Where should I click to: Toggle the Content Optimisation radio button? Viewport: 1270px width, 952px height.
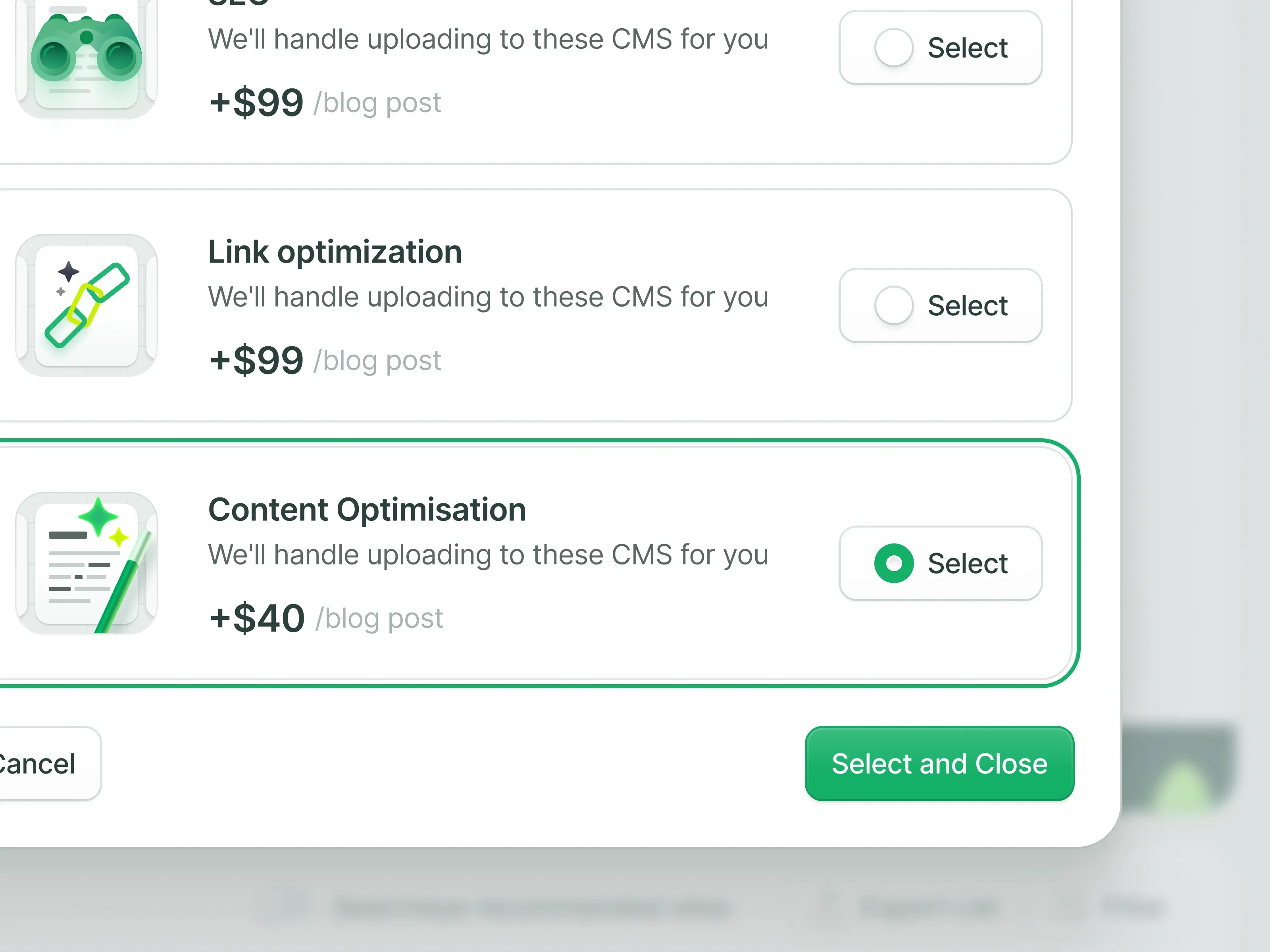click(893, 563)
